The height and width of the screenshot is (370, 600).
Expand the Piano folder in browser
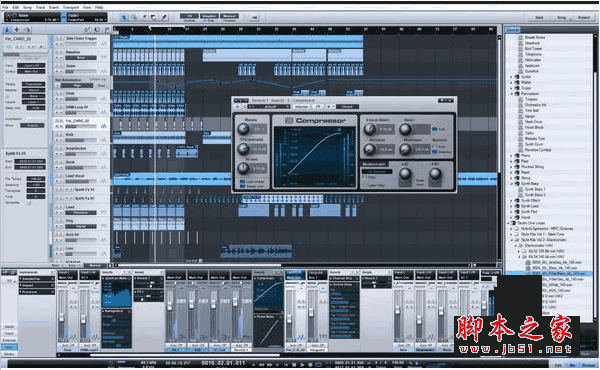512,156
